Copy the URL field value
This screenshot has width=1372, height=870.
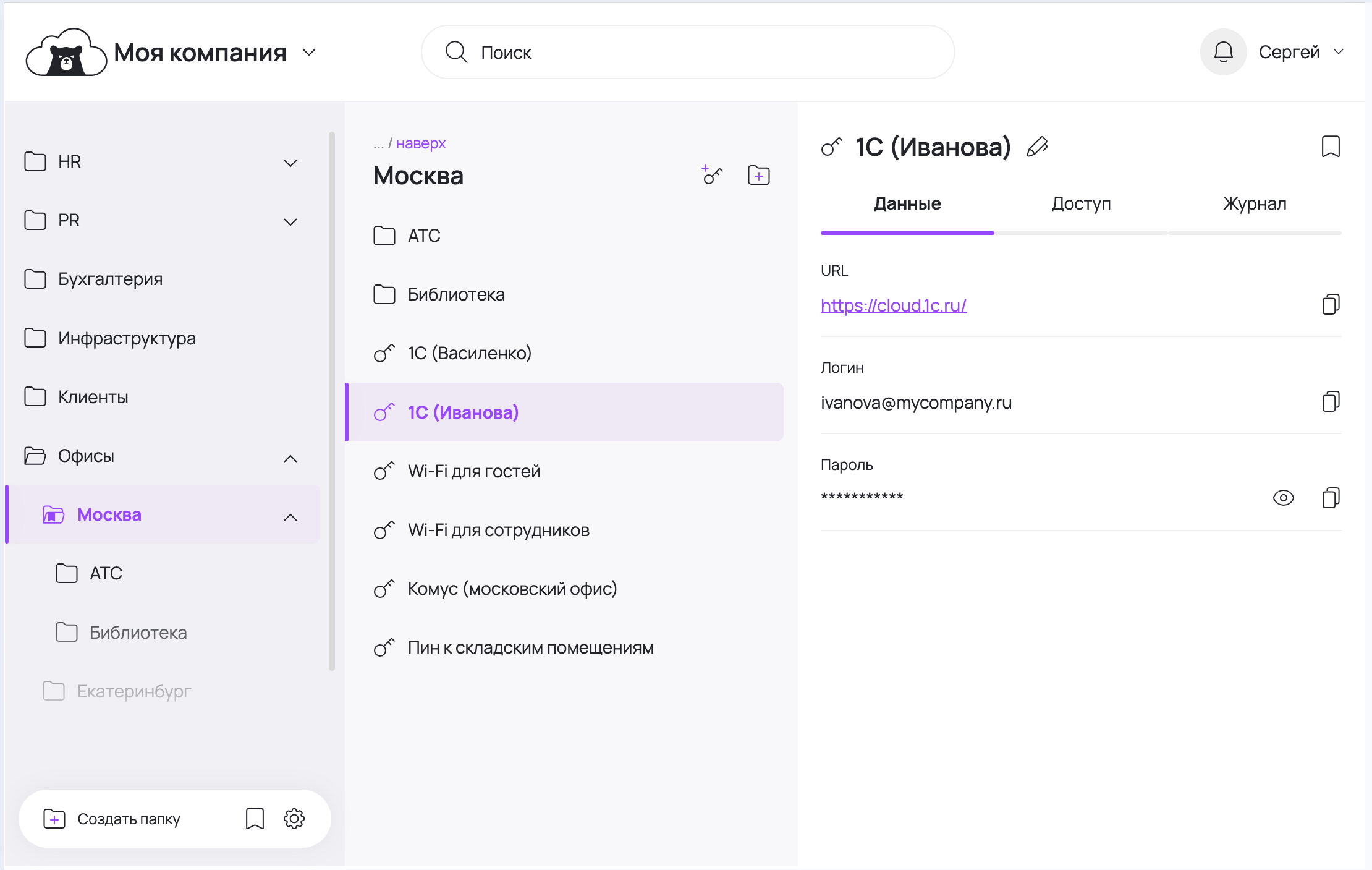[1330, 304]
